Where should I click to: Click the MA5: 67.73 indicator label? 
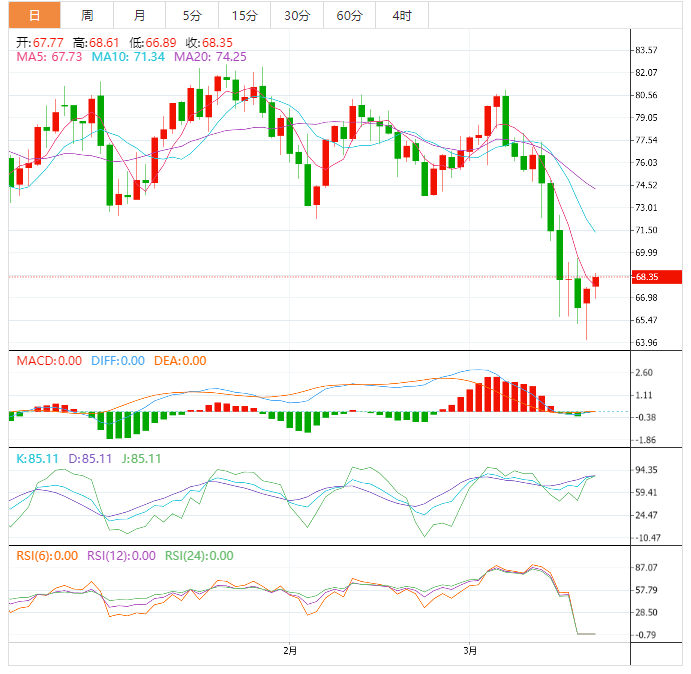(50, 57)
